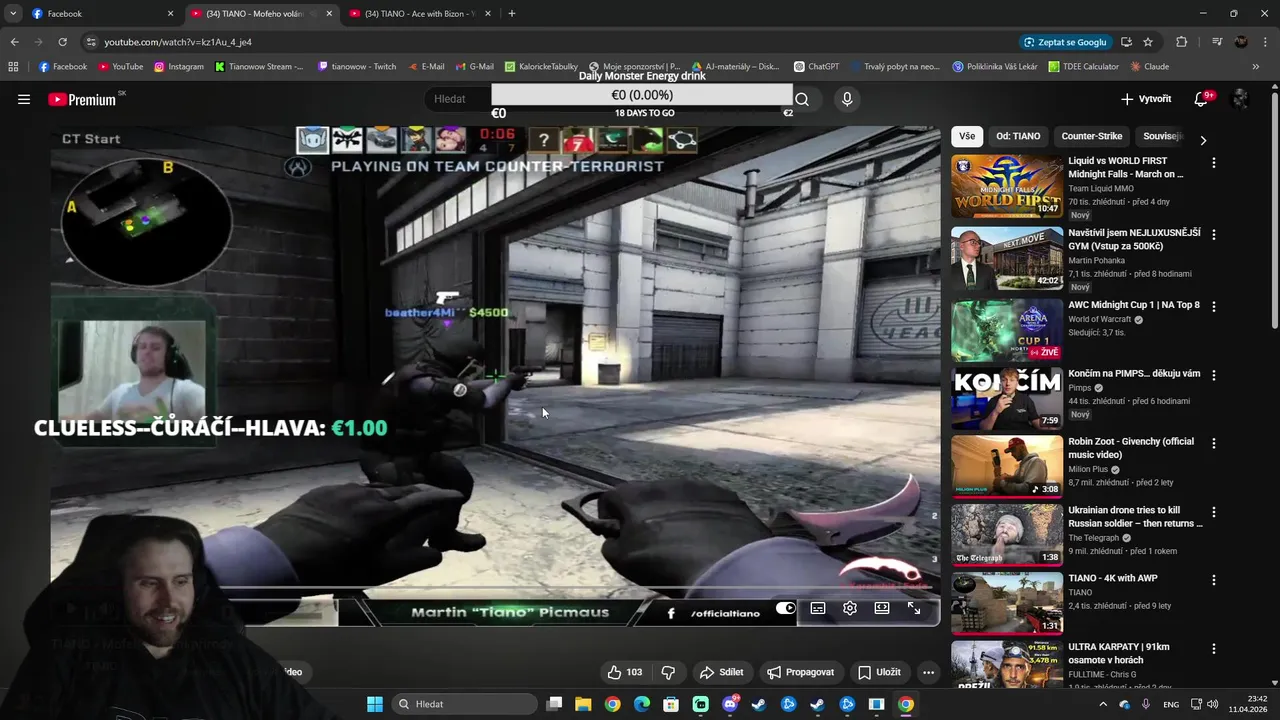Open File Explorer from the taskbar

pyautogui.click(x=583, y=704)
